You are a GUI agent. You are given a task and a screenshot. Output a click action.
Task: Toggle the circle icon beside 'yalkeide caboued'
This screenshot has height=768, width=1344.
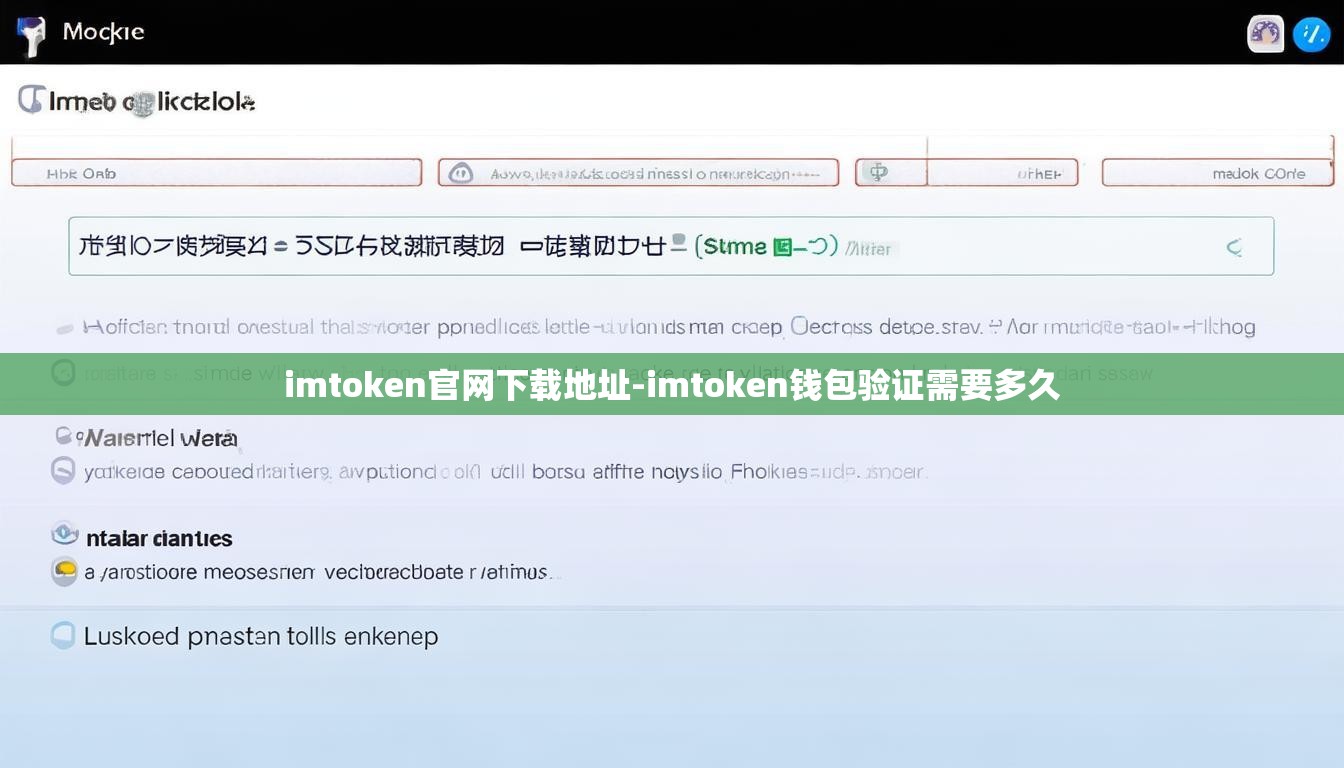point(63,470)
